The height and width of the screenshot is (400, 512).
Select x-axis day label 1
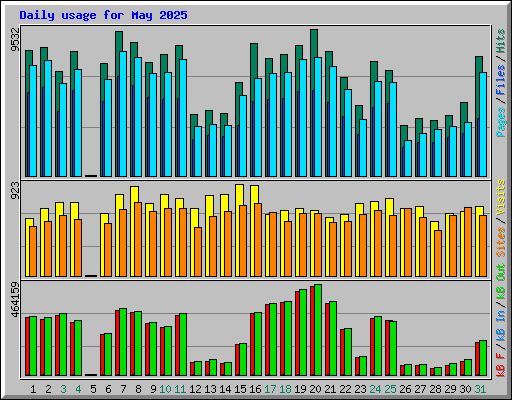pos(33,389)
